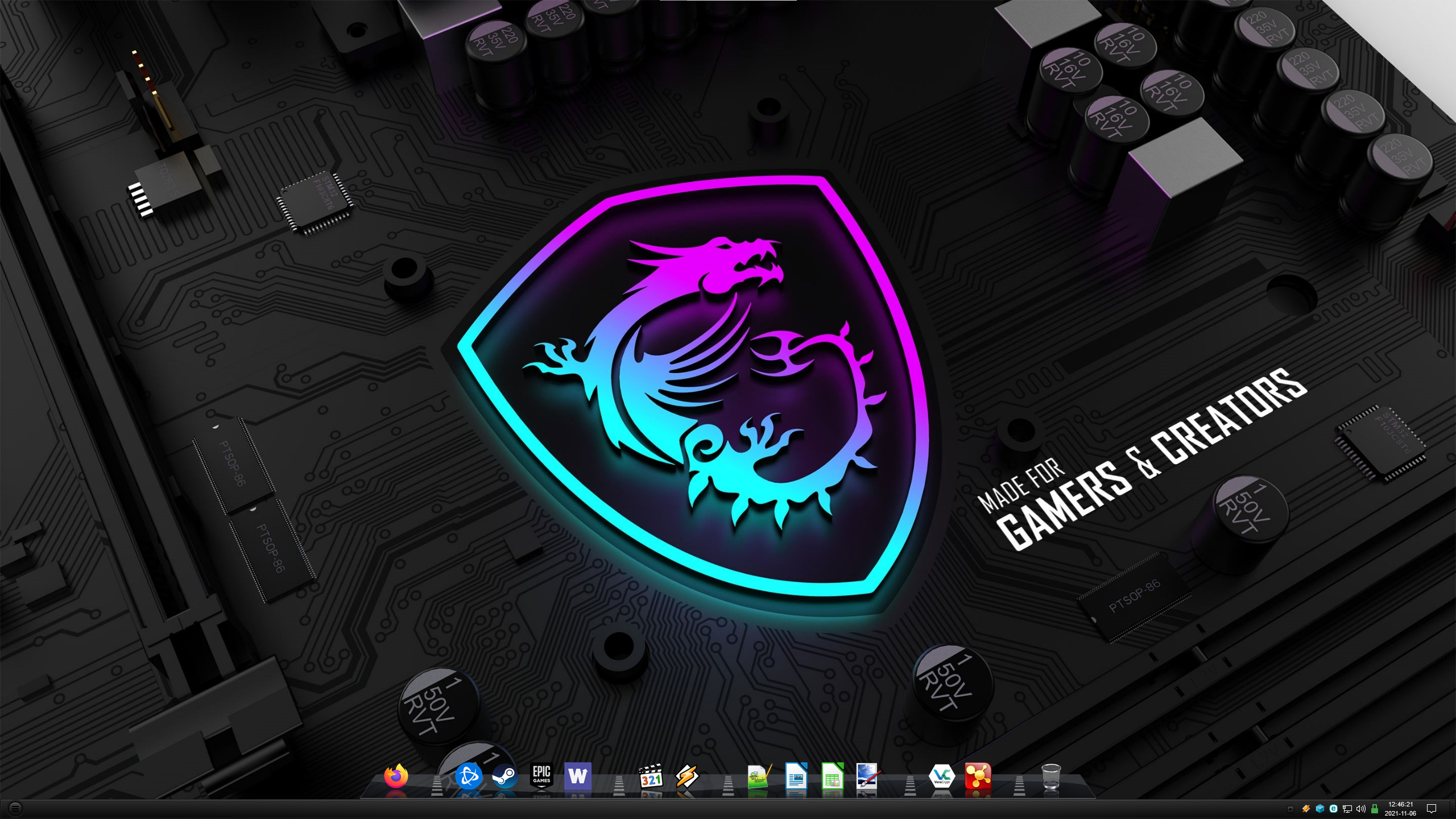This screenshot has height=819, width=1456.
Task: Launch the red molecule app in the dock
Action: (x=978, y=776)
